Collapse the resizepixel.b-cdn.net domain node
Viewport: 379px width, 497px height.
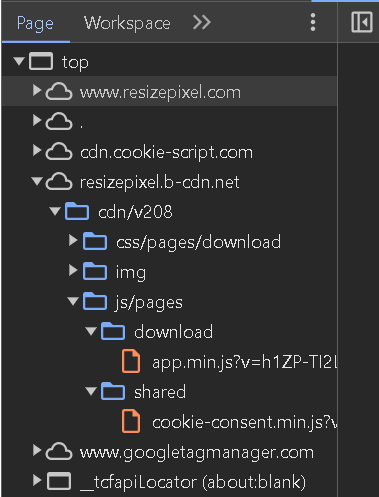pyautogui.click(x=37, y=182)
